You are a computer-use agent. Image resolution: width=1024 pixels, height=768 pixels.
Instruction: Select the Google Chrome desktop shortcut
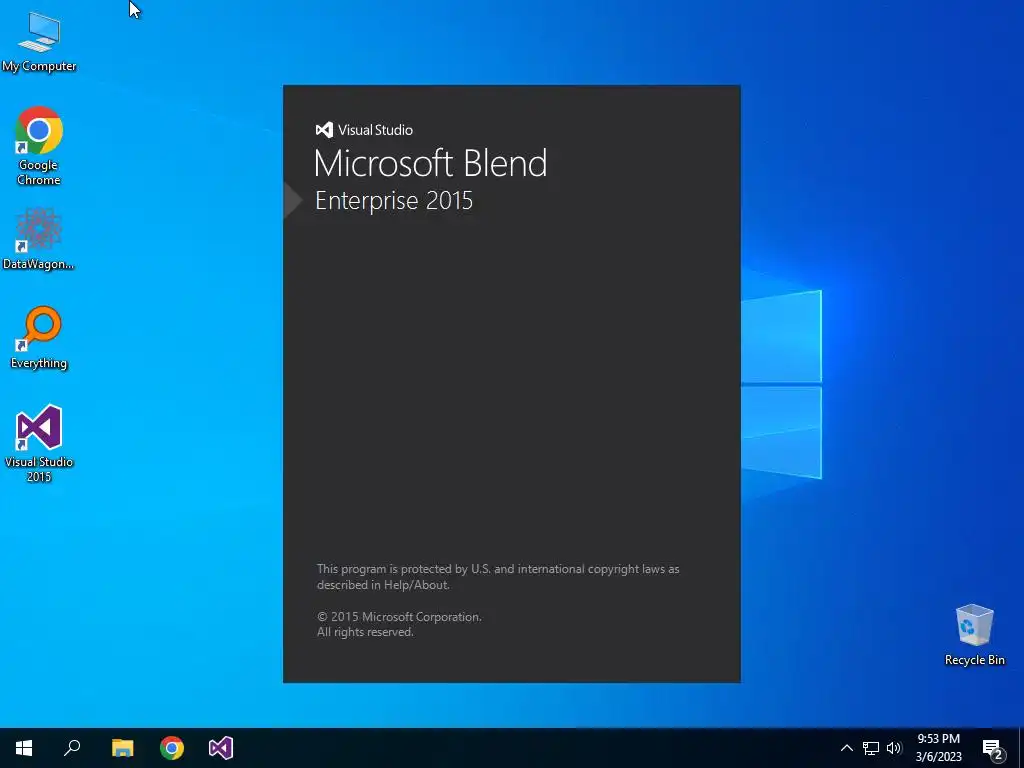pos(39,145)
